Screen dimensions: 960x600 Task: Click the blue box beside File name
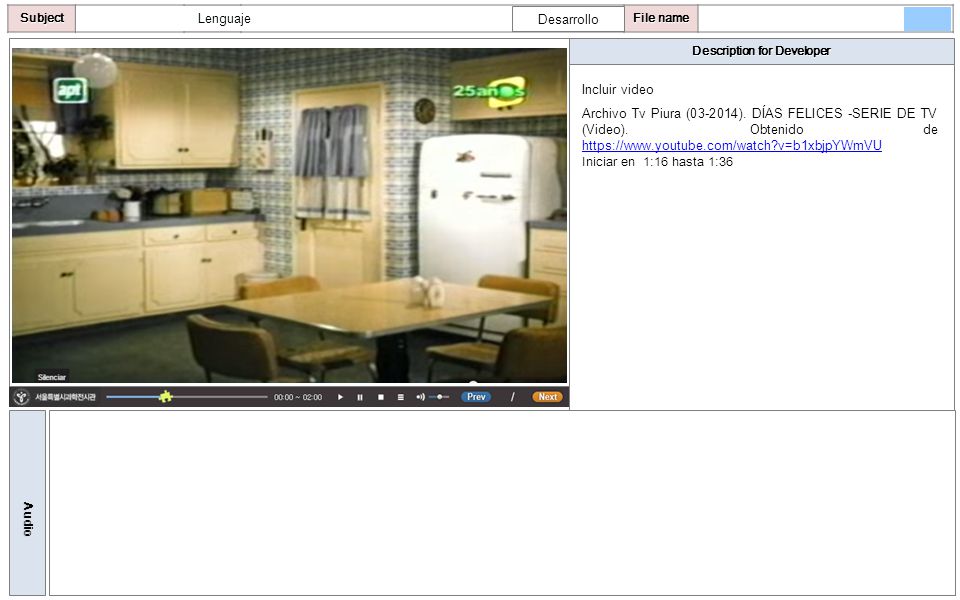pos(927,19)
